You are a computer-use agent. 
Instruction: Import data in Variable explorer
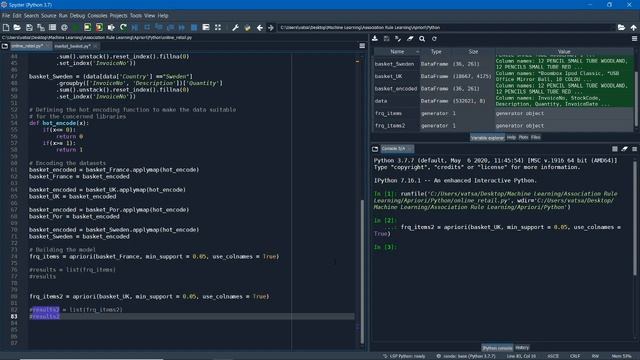(375, 39)
